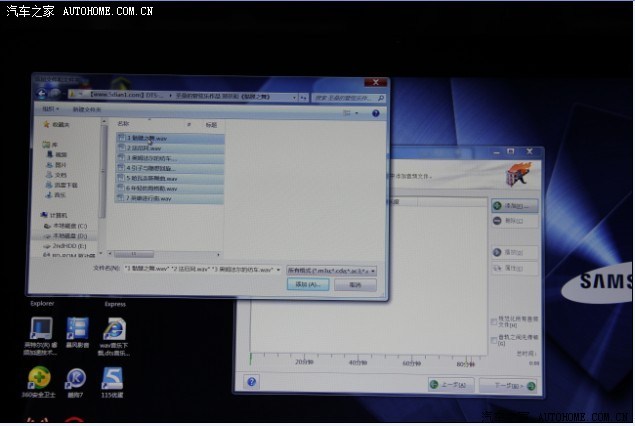635x426 pixels.
Task: Expand the file name combo box dropdown
Action: [278, 270]
